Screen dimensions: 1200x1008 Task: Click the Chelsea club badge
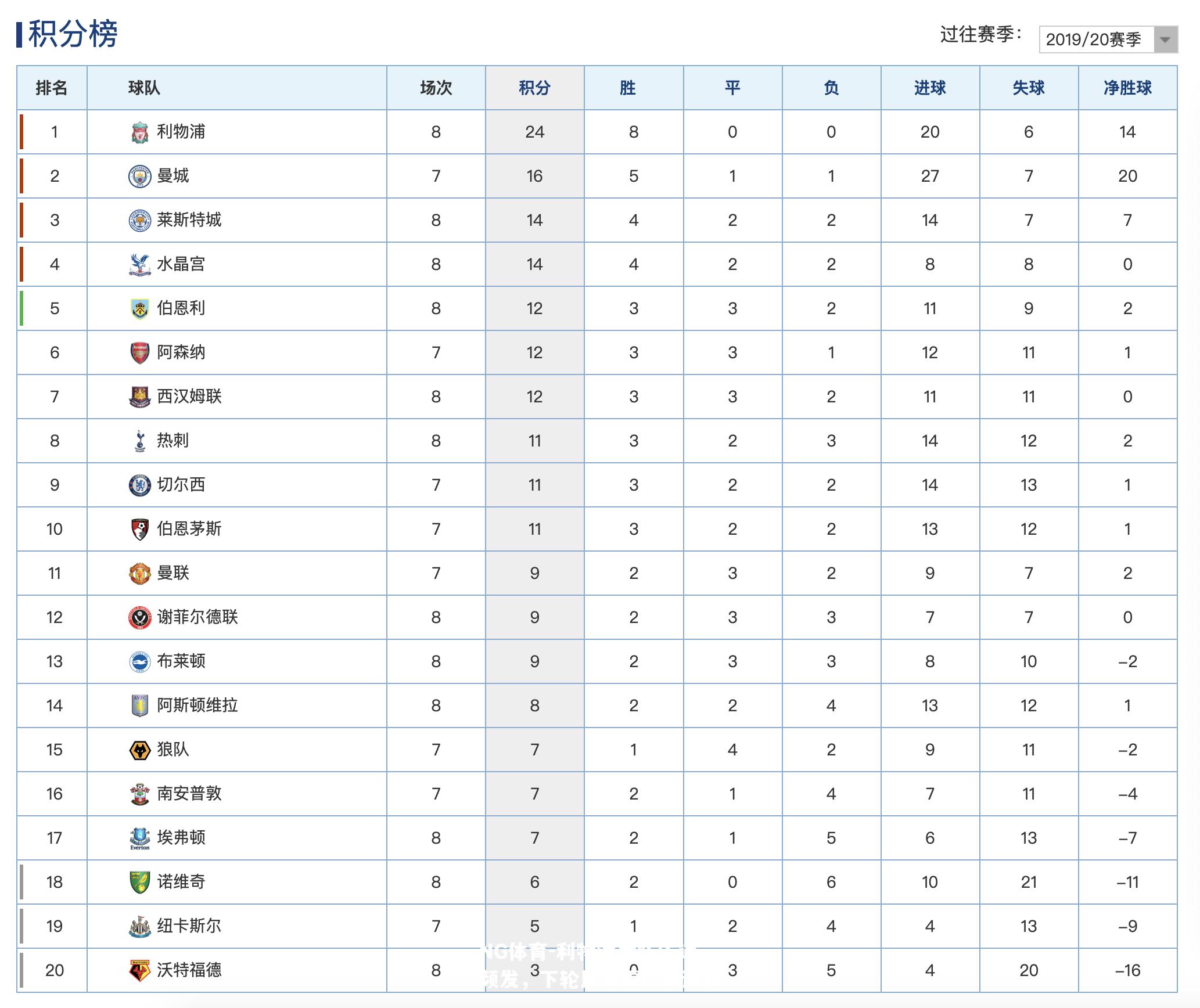coord(139,485)
